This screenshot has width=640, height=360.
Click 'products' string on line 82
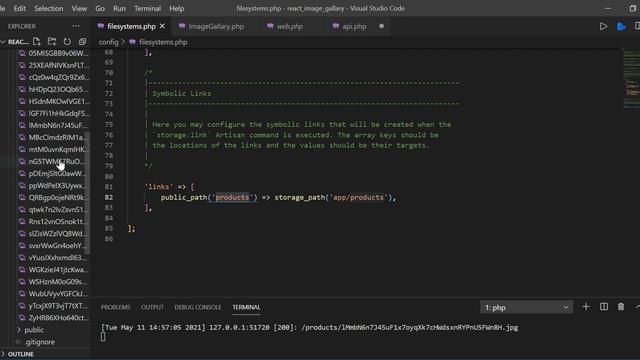coord(232,197)
